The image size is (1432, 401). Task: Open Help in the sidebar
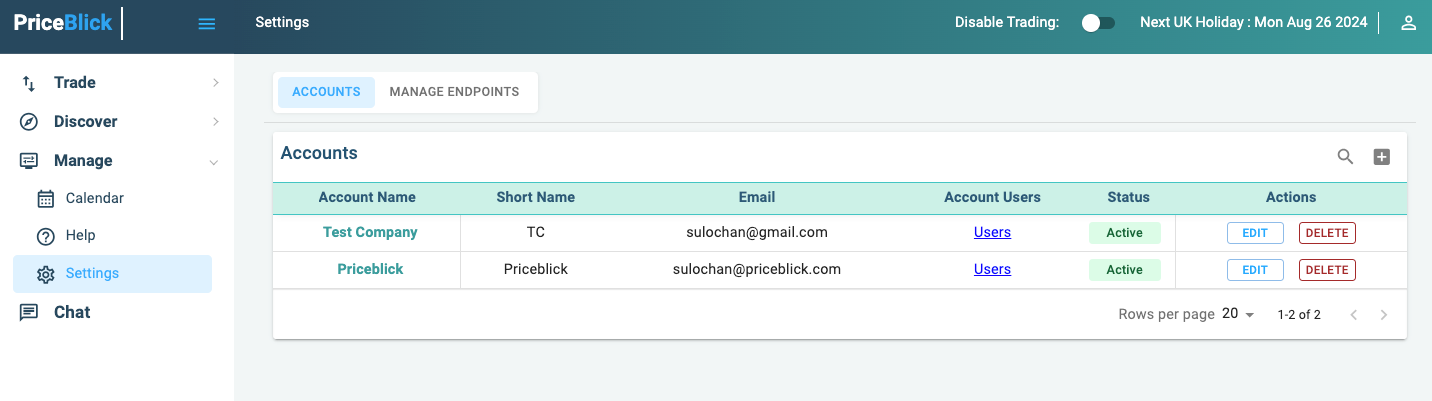(x=80, y=235)
